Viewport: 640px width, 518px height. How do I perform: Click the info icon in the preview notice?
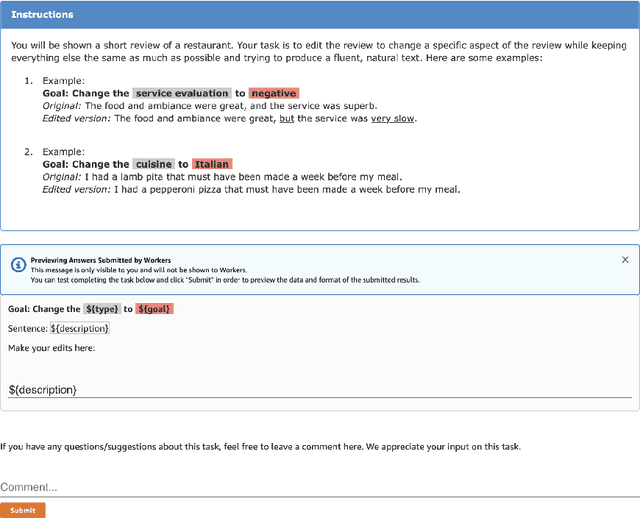[18, 265]
